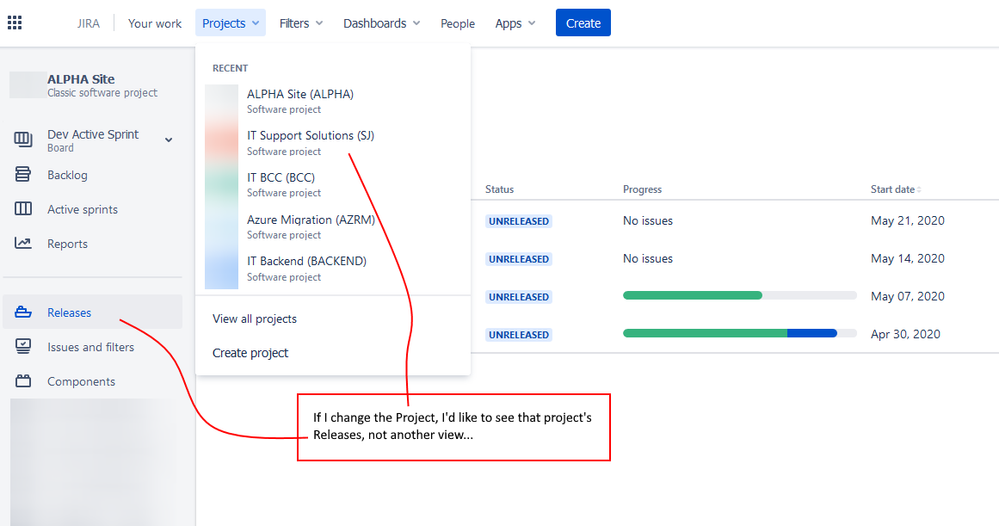This screenshot has width=999, height=526.
Task: Click the May 07, 2020 progress bar
Action: point(740,295)
